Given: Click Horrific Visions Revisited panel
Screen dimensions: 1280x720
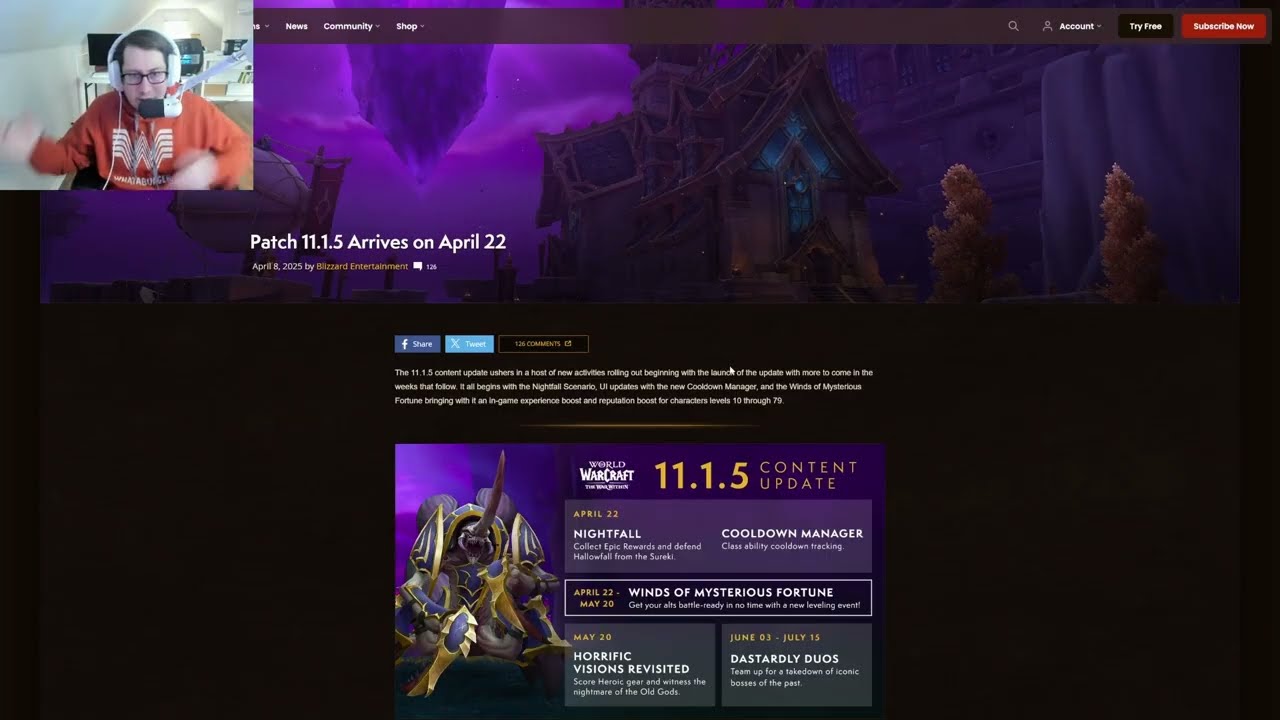Looking at the screenshot, I should pyautogui.click(x=640, y=665).
